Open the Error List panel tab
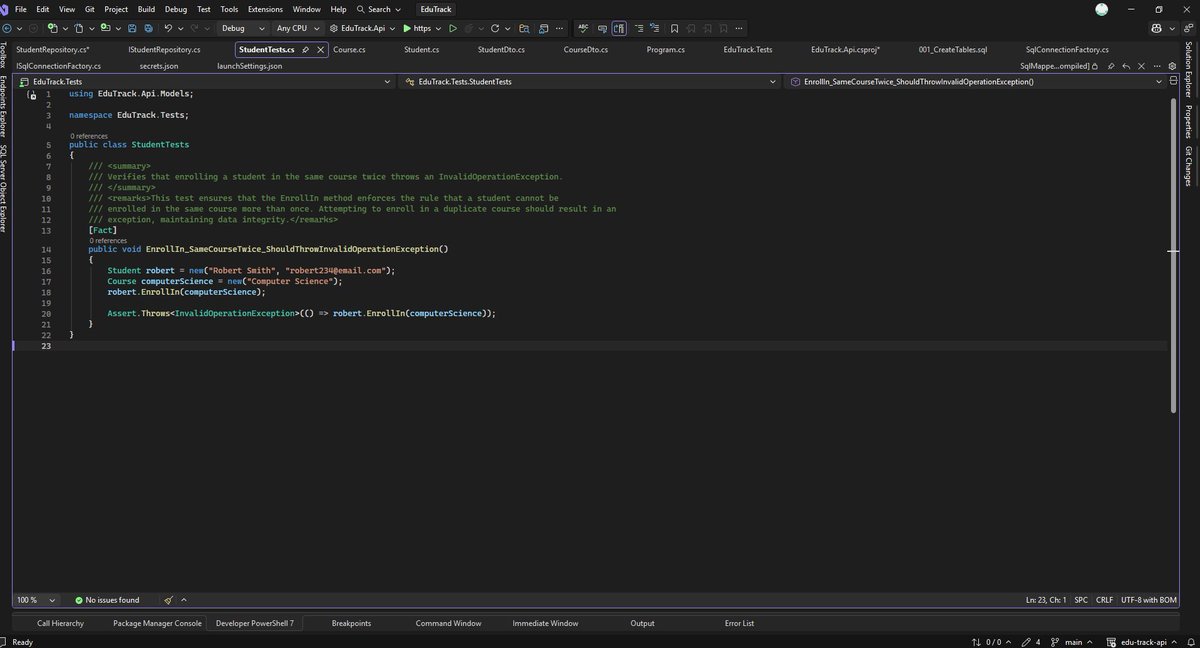Image resolution: width=1200 pixels, height=648 pixels. point(739,623)
